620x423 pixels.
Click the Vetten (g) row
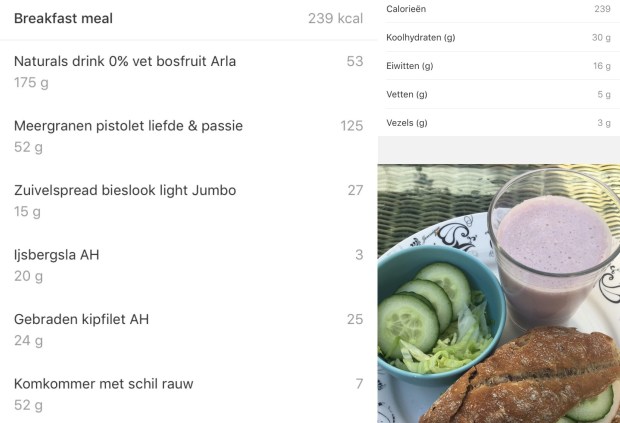point(499,94)
